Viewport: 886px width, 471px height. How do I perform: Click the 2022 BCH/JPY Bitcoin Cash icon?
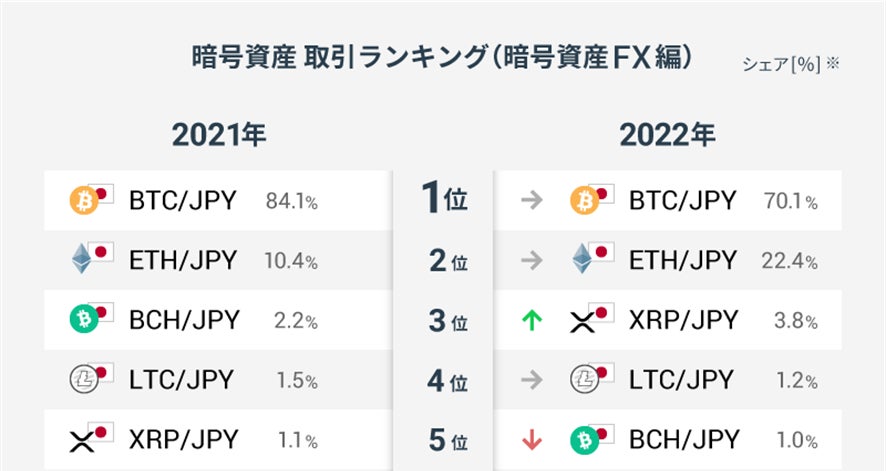[x=583, y=439]
